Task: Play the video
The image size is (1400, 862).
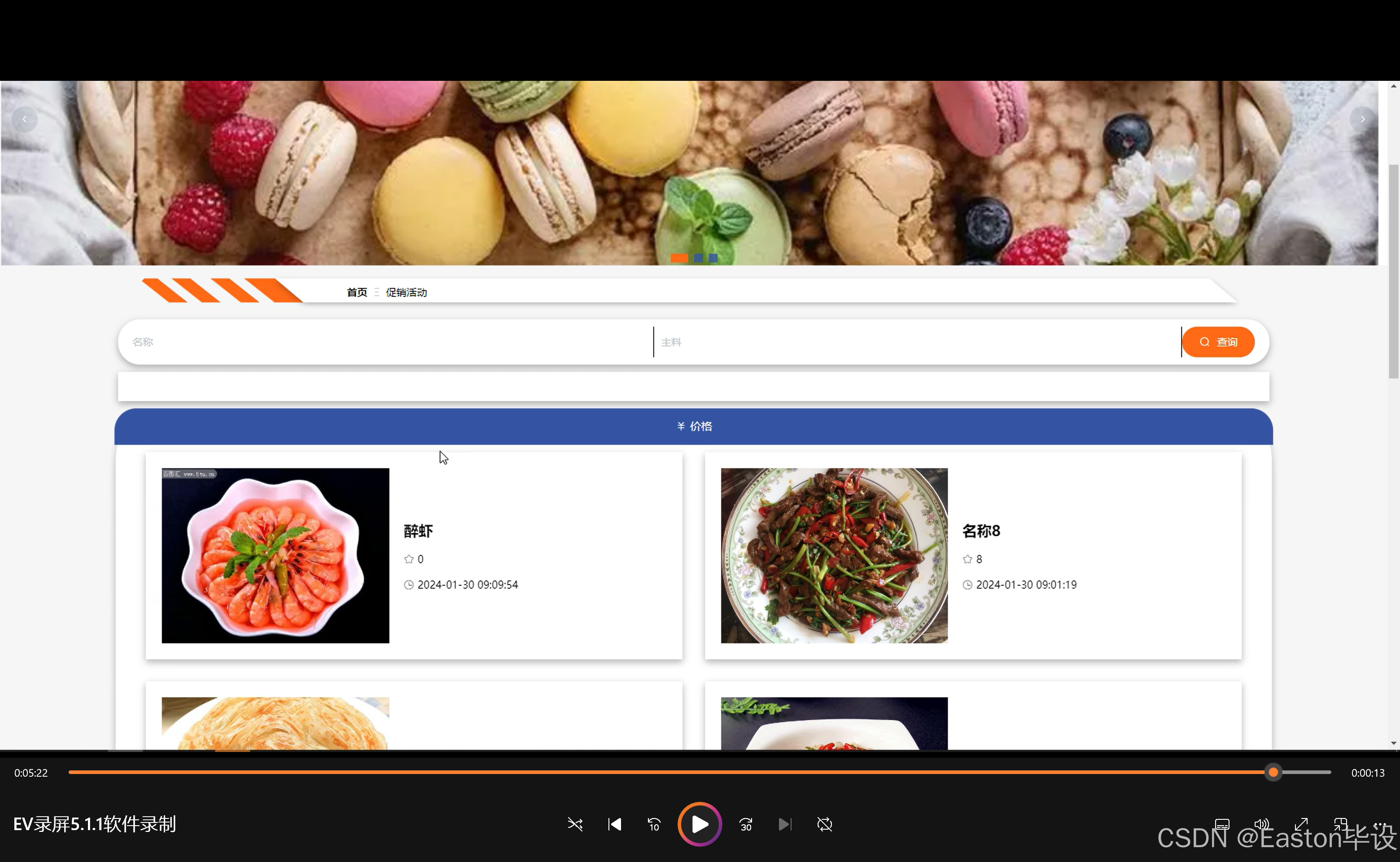Action: tap(699, 824)
